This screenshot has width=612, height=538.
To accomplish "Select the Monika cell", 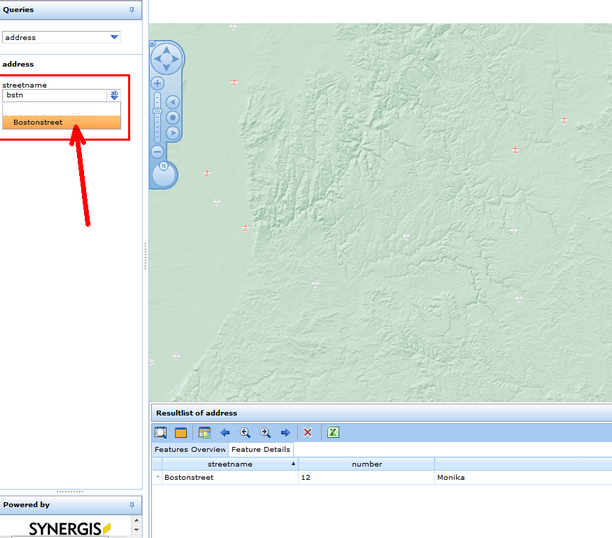I will pos(523,477).
